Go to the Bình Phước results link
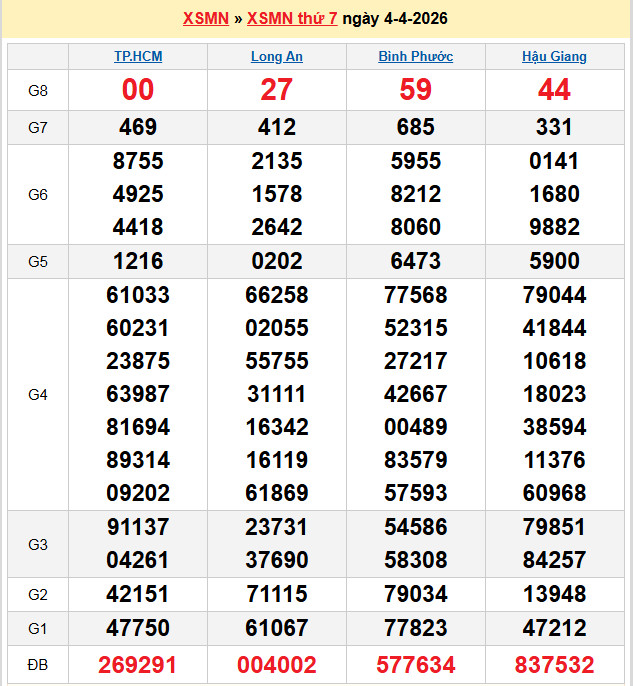The height and width of the screenshot is (686, 633). click(415, 57)
